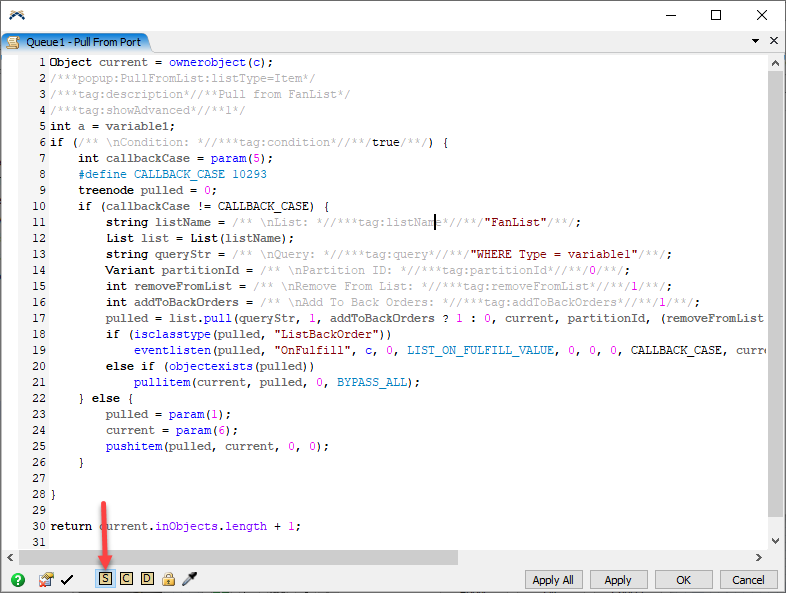786x593 pixels.
Task: Click "pulled = param(1);" line
Action: click(168, 414)
